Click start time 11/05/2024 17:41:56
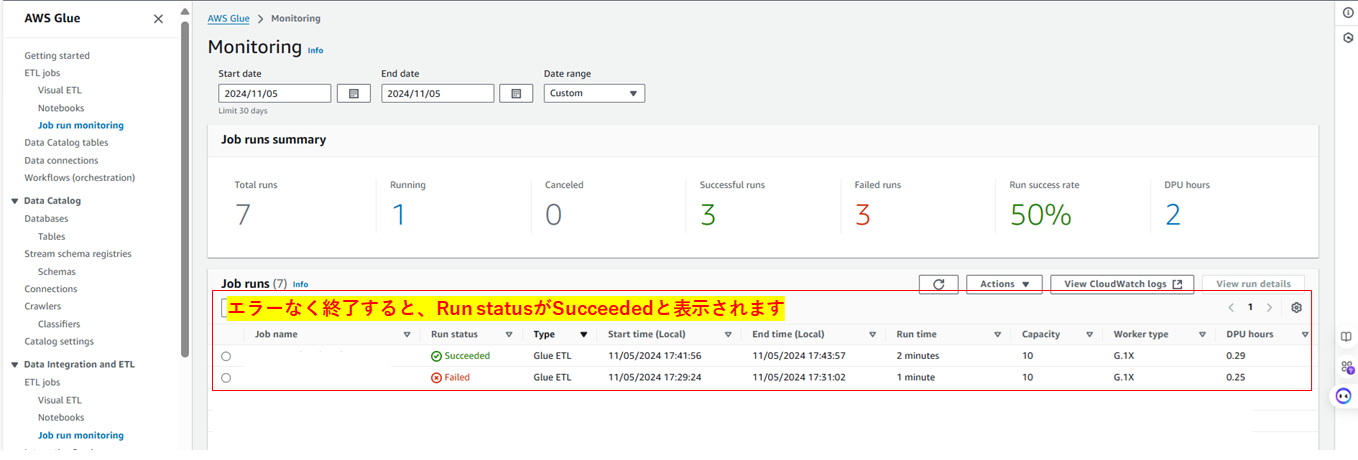 pyautogui.click(x=655, y=356)
